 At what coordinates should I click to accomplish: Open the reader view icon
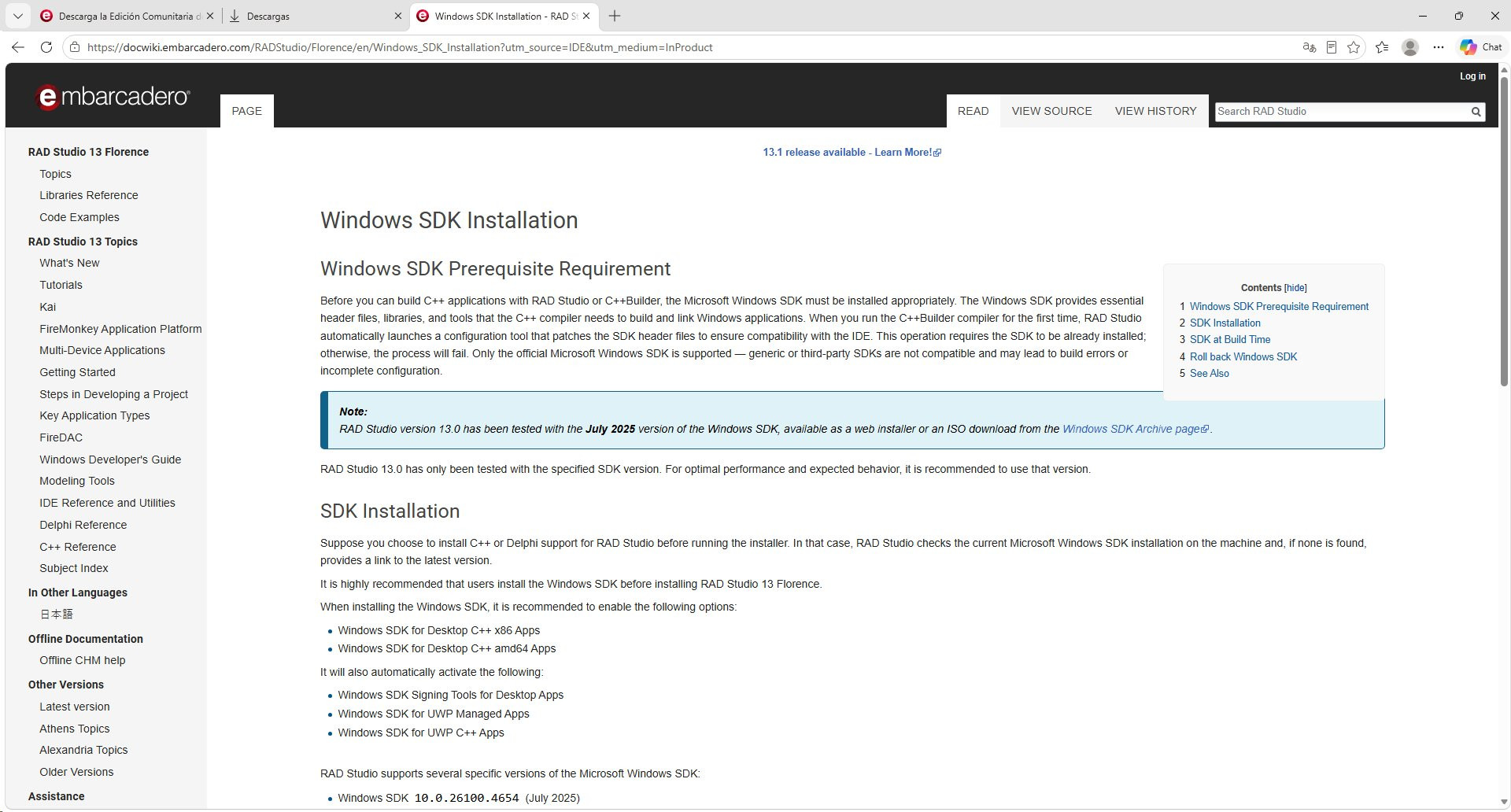pos(1332,47)
